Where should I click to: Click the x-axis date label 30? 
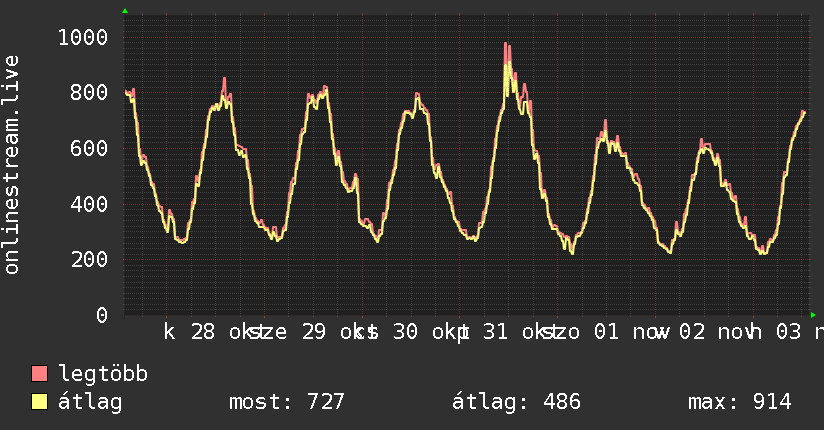[406, 332]
